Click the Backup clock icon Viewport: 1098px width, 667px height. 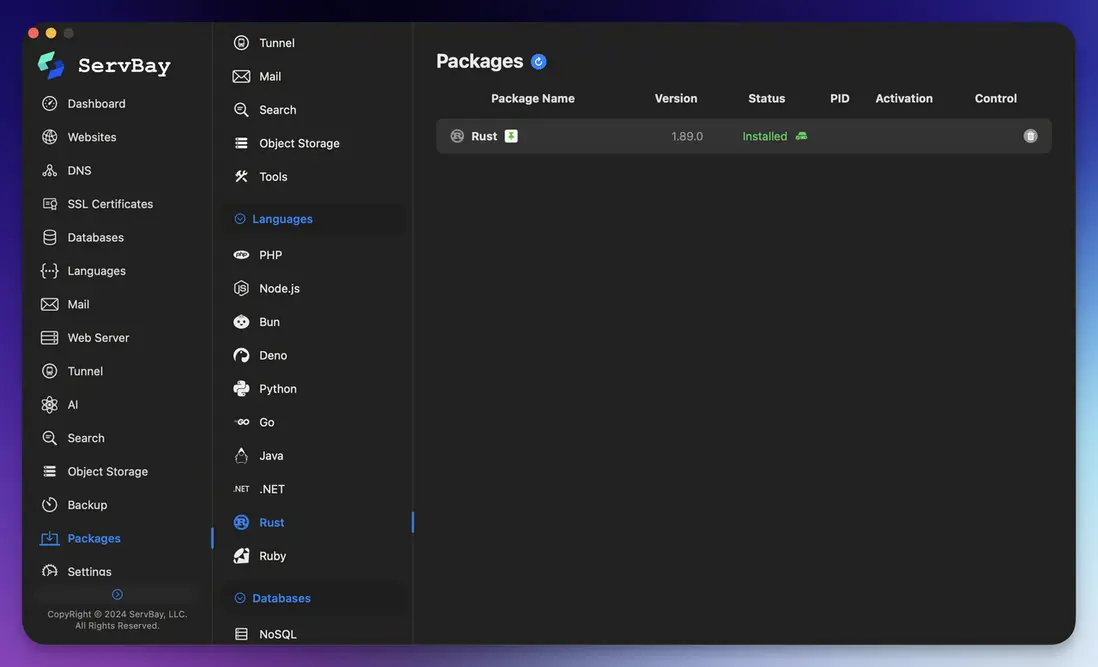pos(50,505)
